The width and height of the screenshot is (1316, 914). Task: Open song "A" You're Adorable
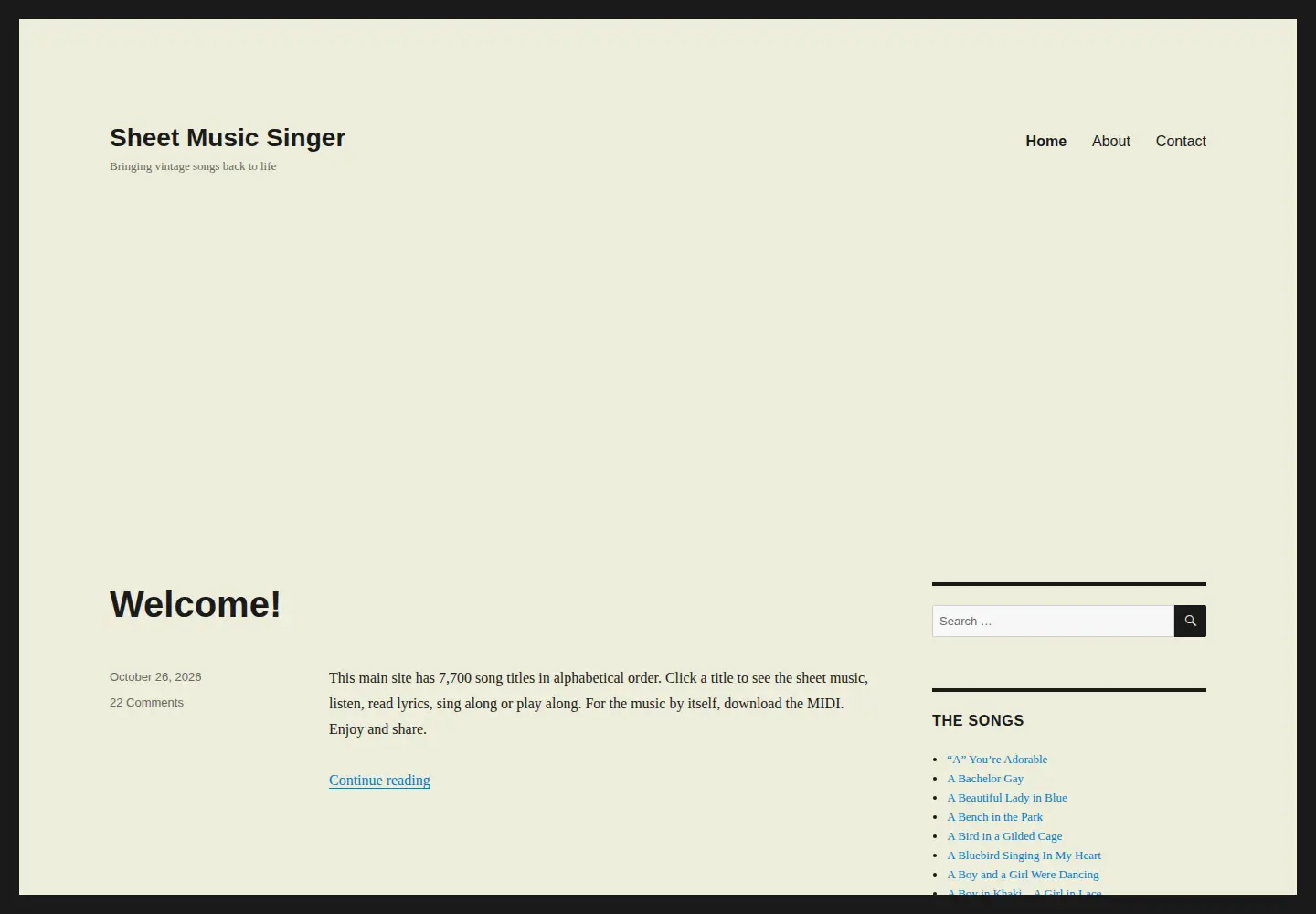[x=997, y=759]
